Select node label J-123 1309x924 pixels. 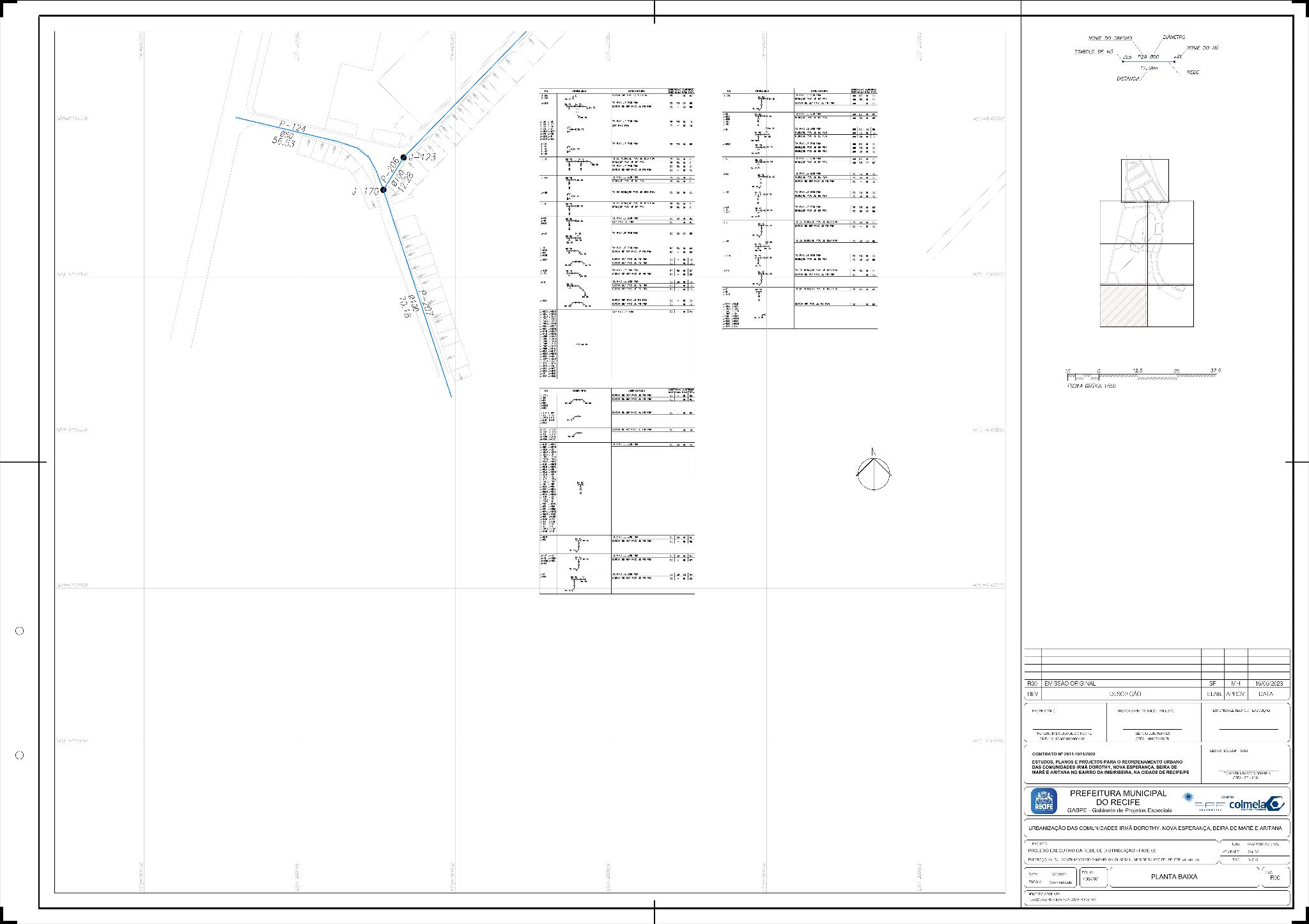coord(422,157)
